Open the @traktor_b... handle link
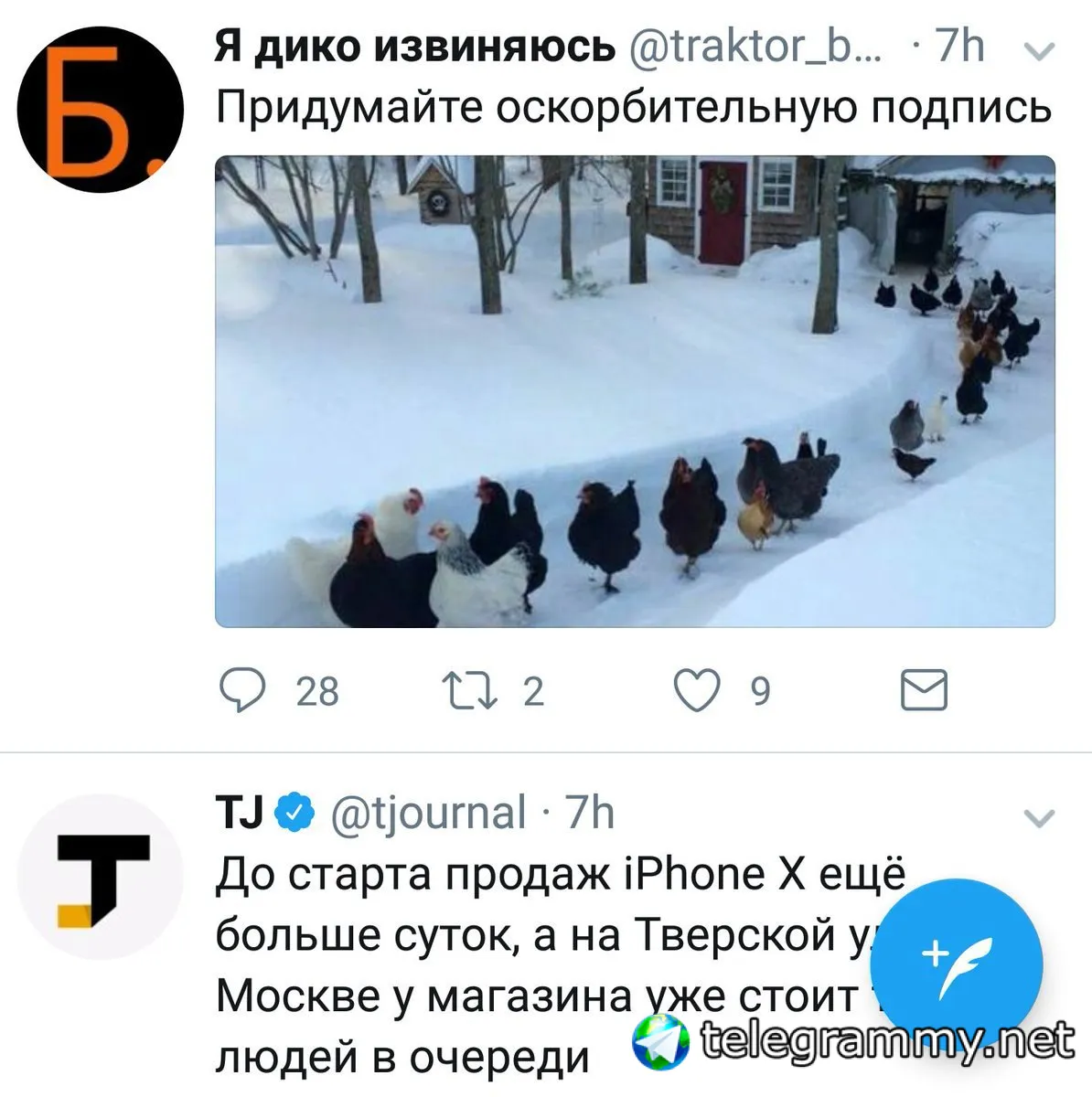Screen dimensions: 1092x1097 pyautogui.click(x=755, y=46)
